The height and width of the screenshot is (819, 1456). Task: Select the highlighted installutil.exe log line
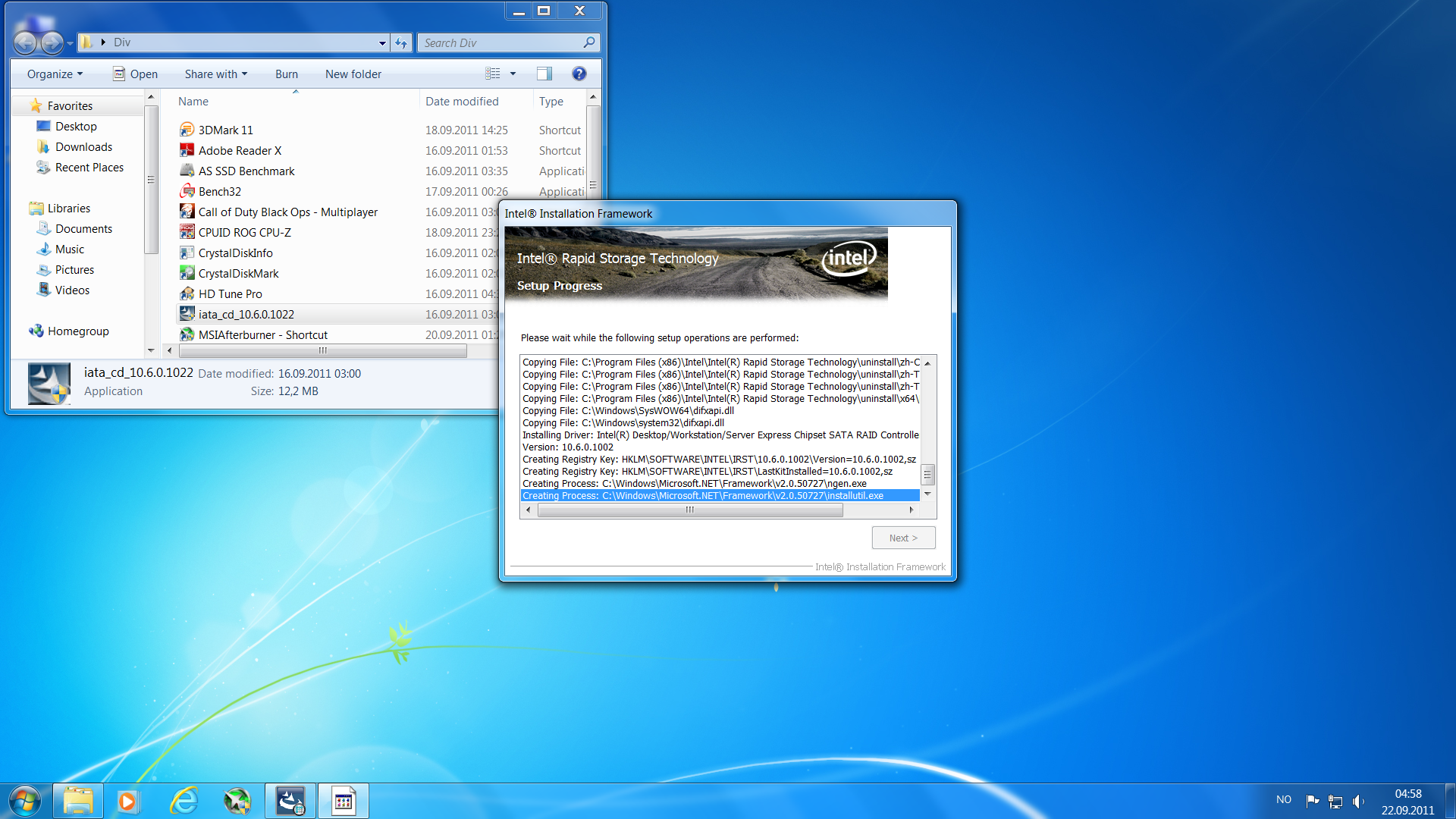coord(720,495)
